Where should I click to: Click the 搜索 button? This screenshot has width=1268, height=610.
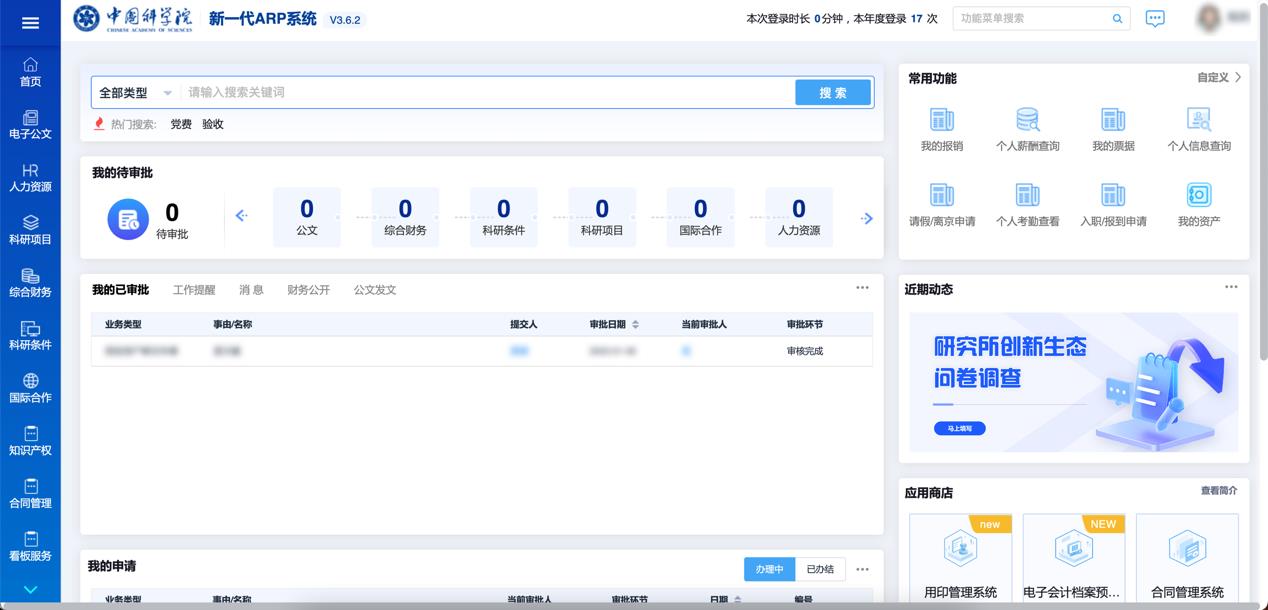(x=833, y=93)
